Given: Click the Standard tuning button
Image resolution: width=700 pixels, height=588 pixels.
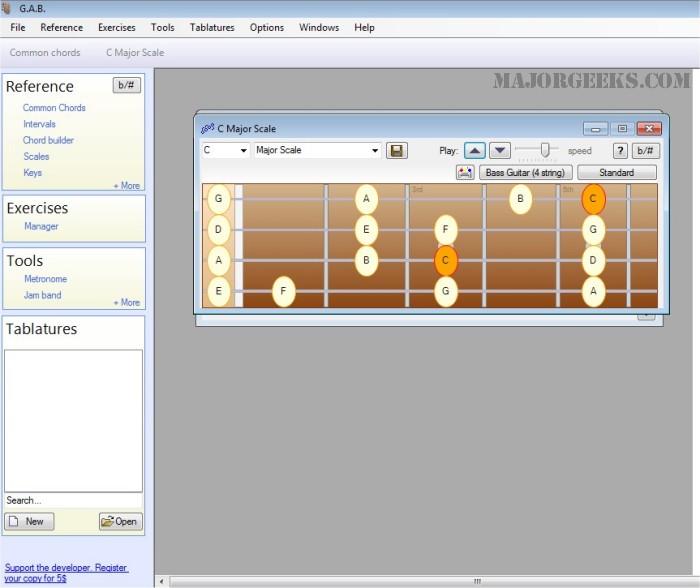Looking at the screenshot, I should (617, 172).
